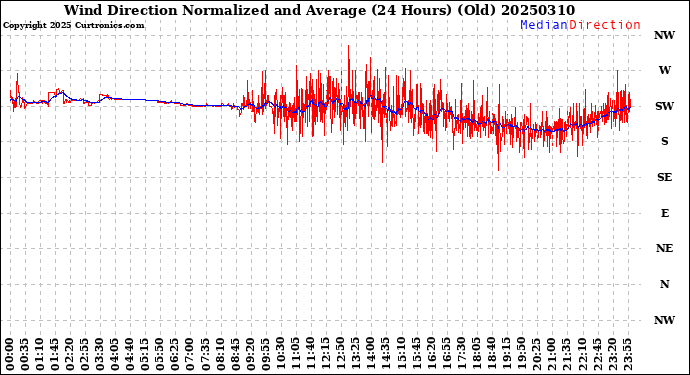Screen dimensions: 690x375
Task: Click the W direction axis label
Action: pos(664,70)
